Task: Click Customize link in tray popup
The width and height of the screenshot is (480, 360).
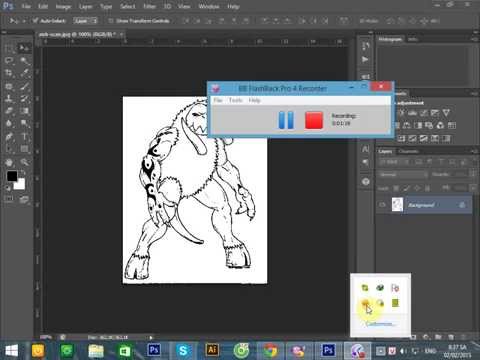Action: click(x=379, y=324)
